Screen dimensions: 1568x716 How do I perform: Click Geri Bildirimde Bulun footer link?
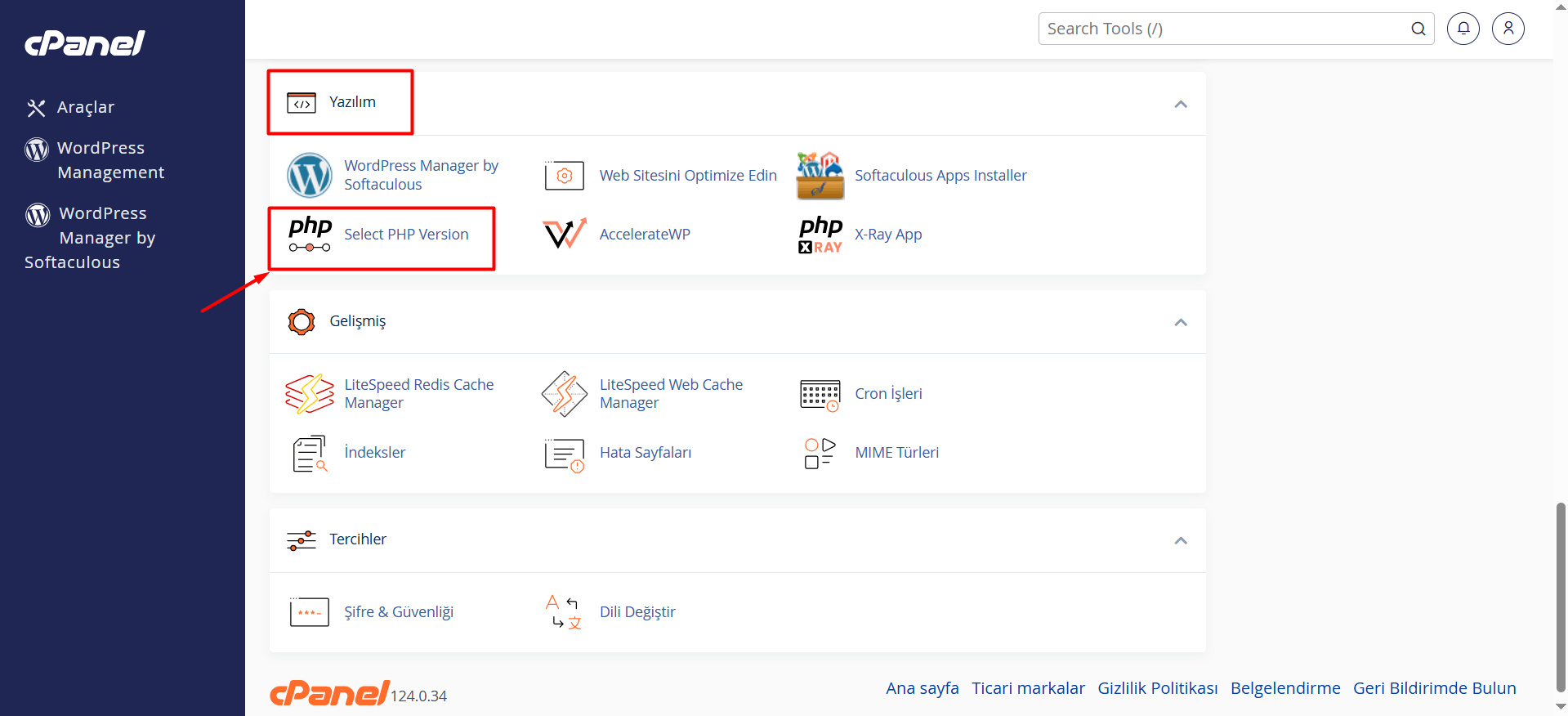[x=1435, y=688]
